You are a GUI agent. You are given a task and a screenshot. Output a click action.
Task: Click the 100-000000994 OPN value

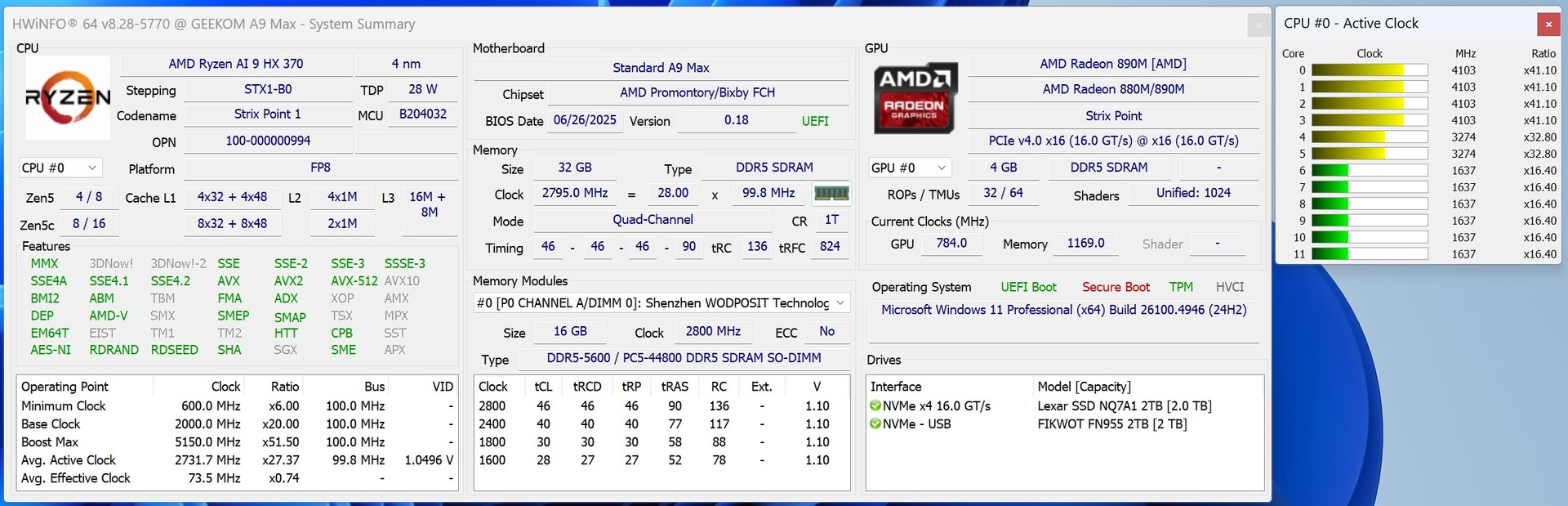(x=268, y=141)
